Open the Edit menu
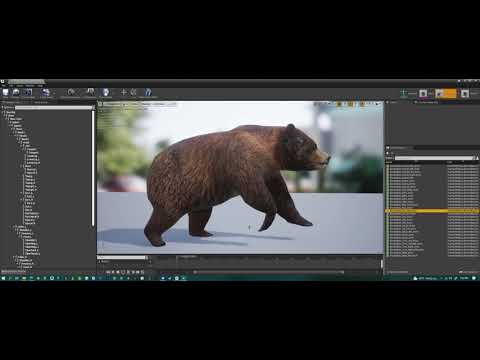Screen dimensions: 480x360 [12, 86]
